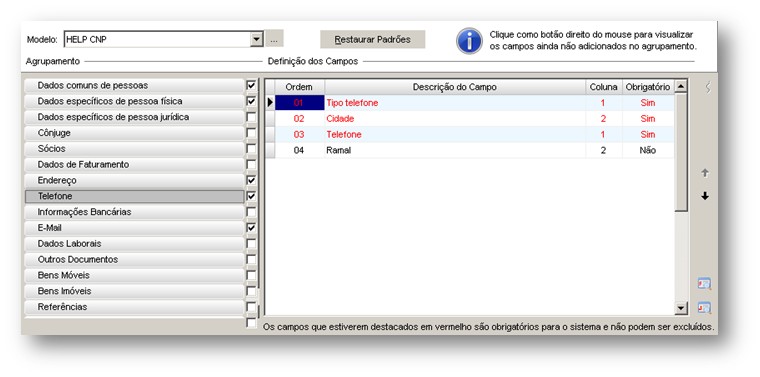760x377 pixels.
Task: Click the Coluna column header
Action: tap(603, 87)
